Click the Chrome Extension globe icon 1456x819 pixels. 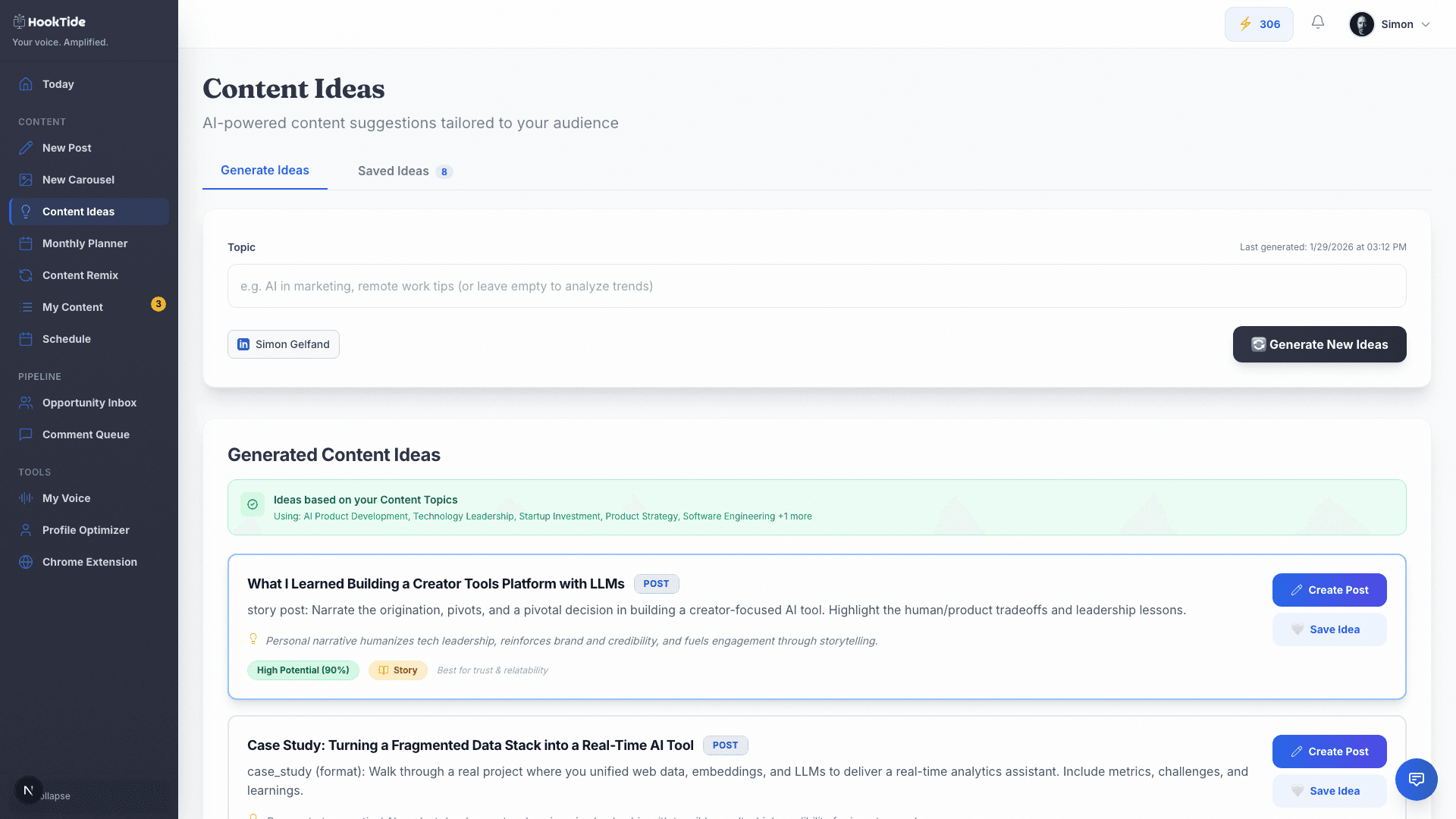(x=26, y=562)
